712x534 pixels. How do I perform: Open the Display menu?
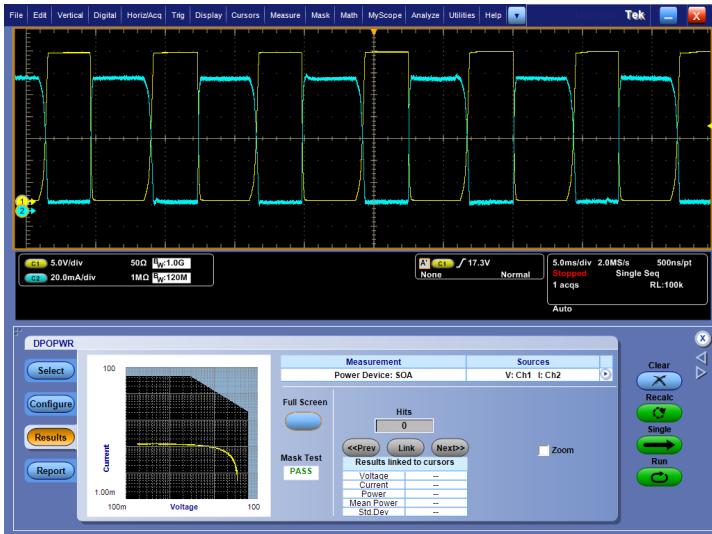click(208, 15)
